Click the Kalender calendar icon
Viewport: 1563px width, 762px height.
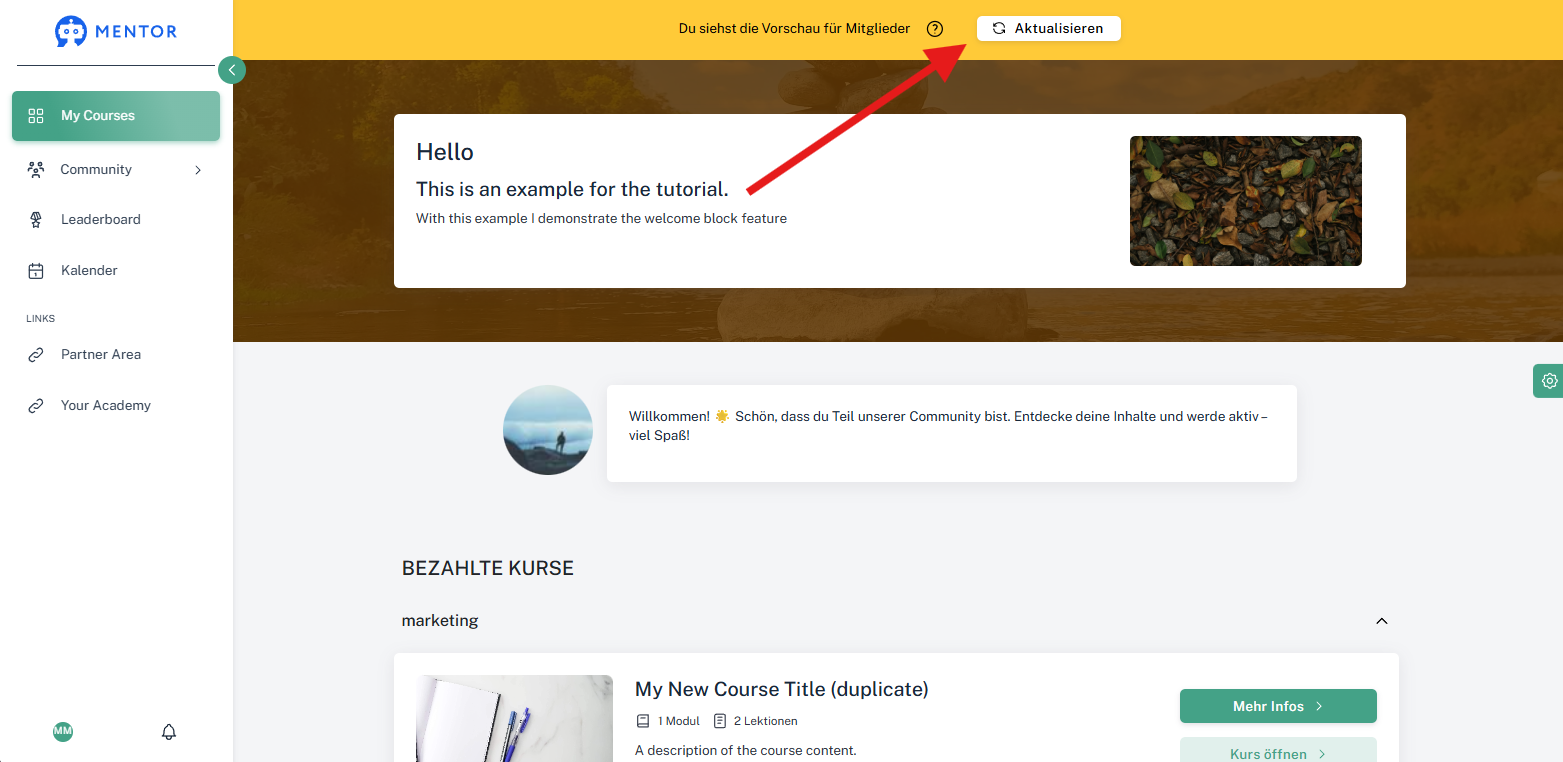(x=36, y=271)
